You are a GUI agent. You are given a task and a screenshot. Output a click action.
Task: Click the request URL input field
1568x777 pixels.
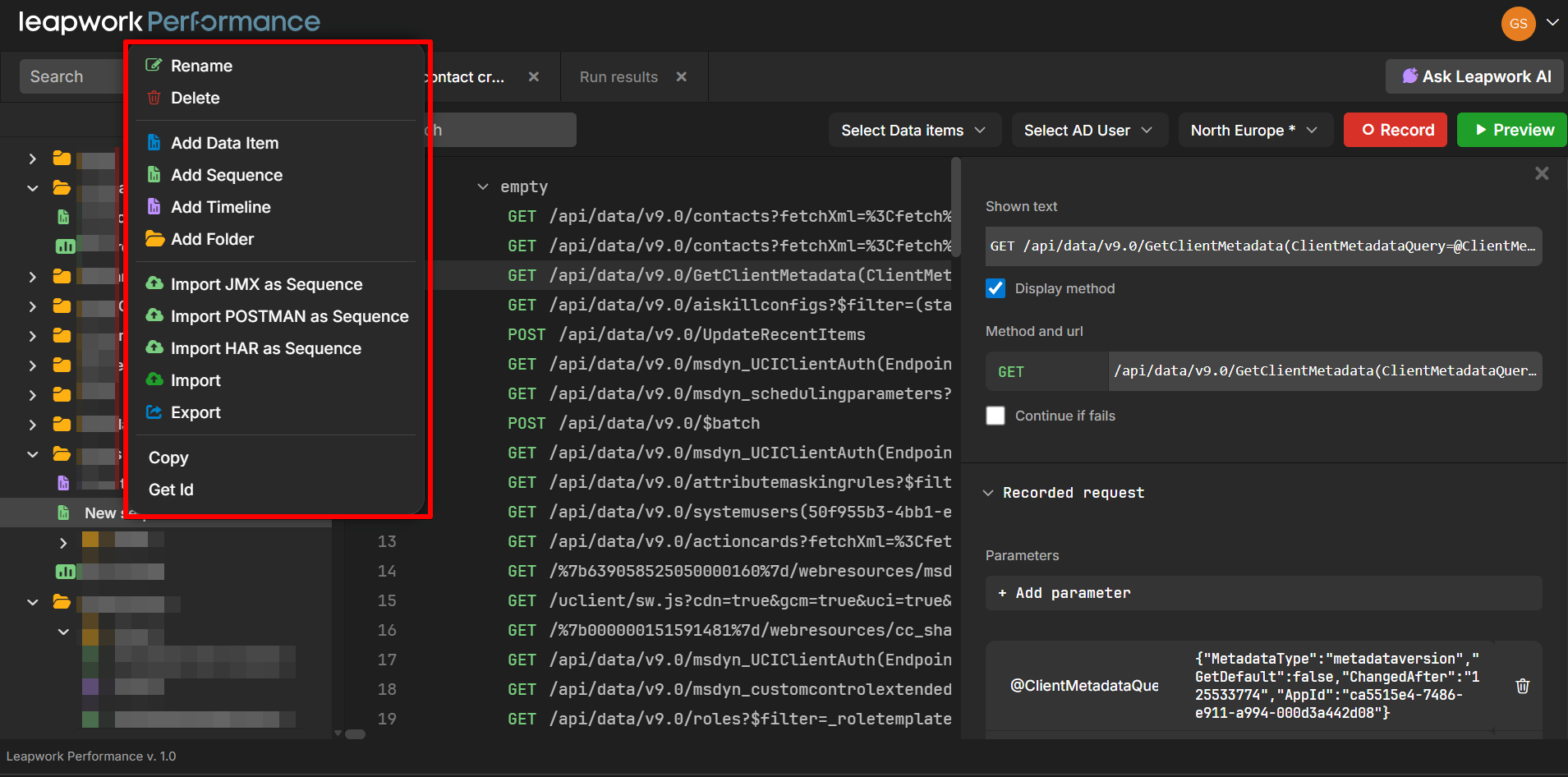[x=1325, y=371]
